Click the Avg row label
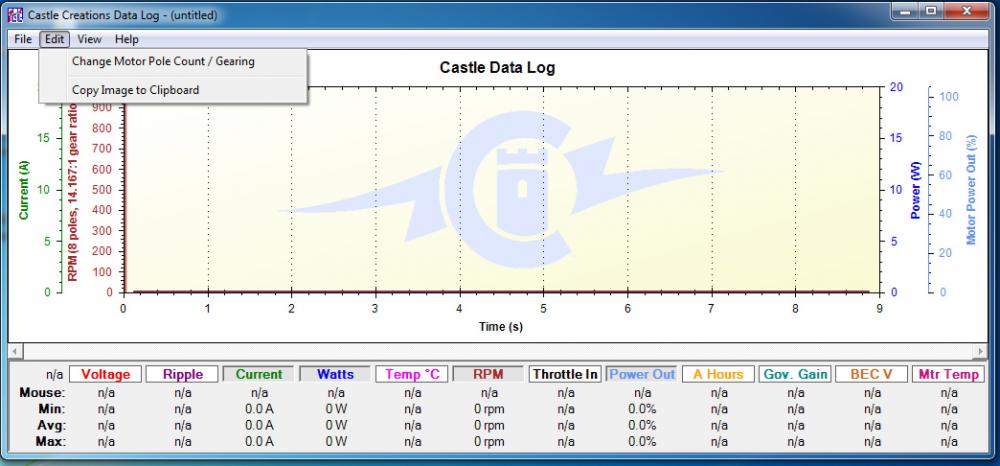 (51, 425)
